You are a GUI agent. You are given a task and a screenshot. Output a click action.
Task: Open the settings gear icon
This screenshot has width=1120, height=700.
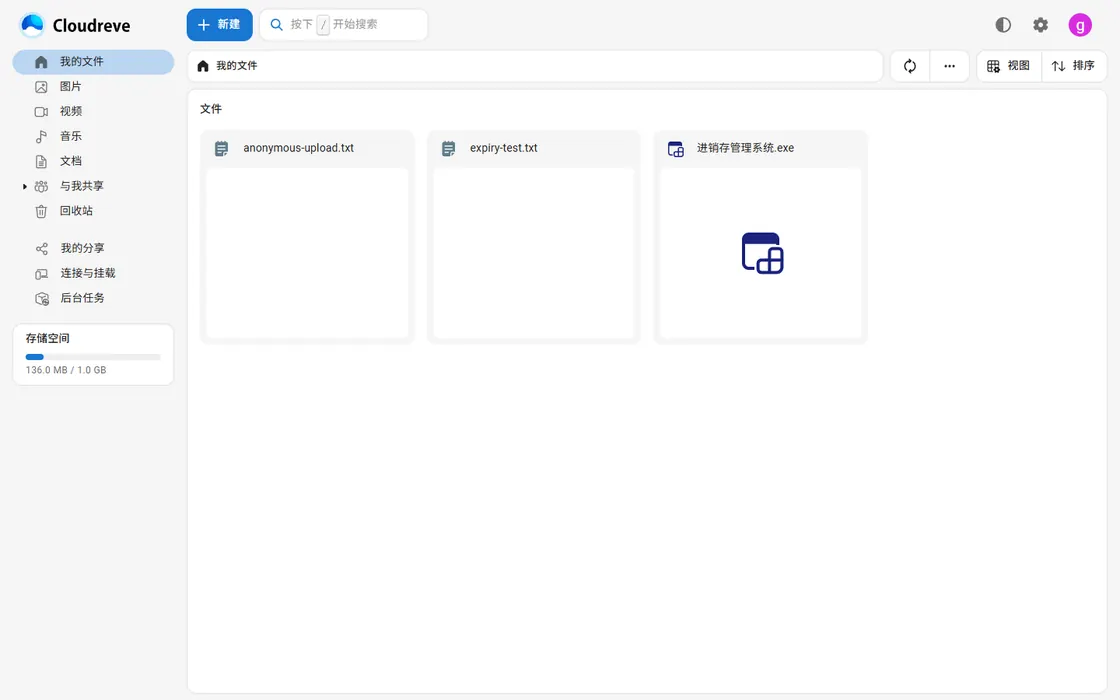click(x=1041, y=25)
